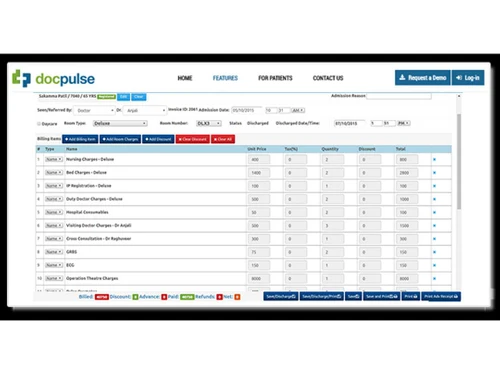The image size is (500, 375).
Task: Open the FEATURES menu
Action: [x=225, y=78]
